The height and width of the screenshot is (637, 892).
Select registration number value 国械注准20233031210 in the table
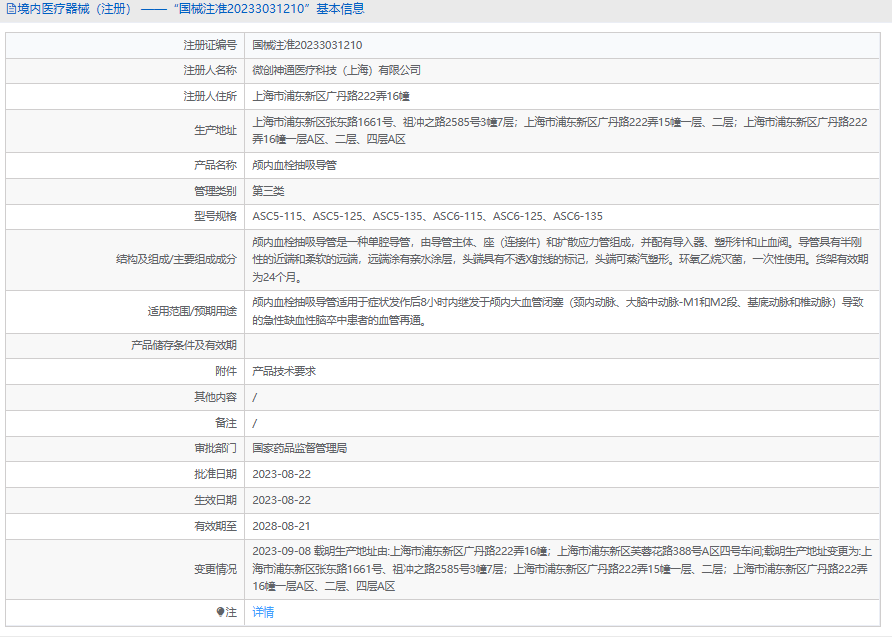click(x=307, y=45)
